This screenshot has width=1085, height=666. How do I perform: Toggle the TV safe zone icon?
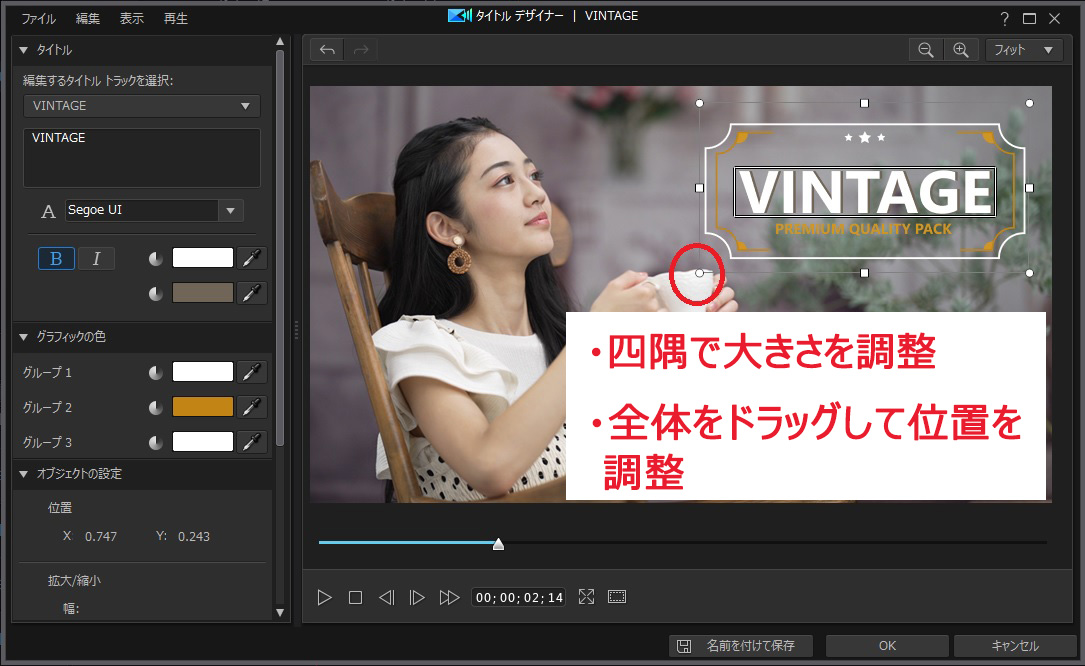pos(617,597)
